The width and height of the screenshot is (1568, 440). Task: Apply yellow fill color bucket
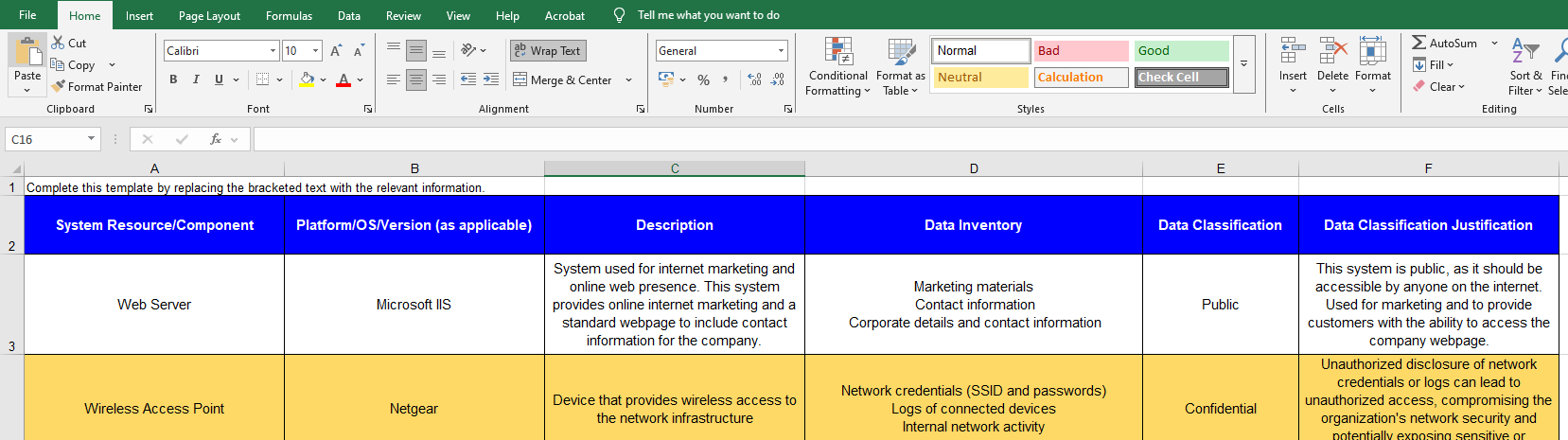pyautogui.click(x=306, y=79)
